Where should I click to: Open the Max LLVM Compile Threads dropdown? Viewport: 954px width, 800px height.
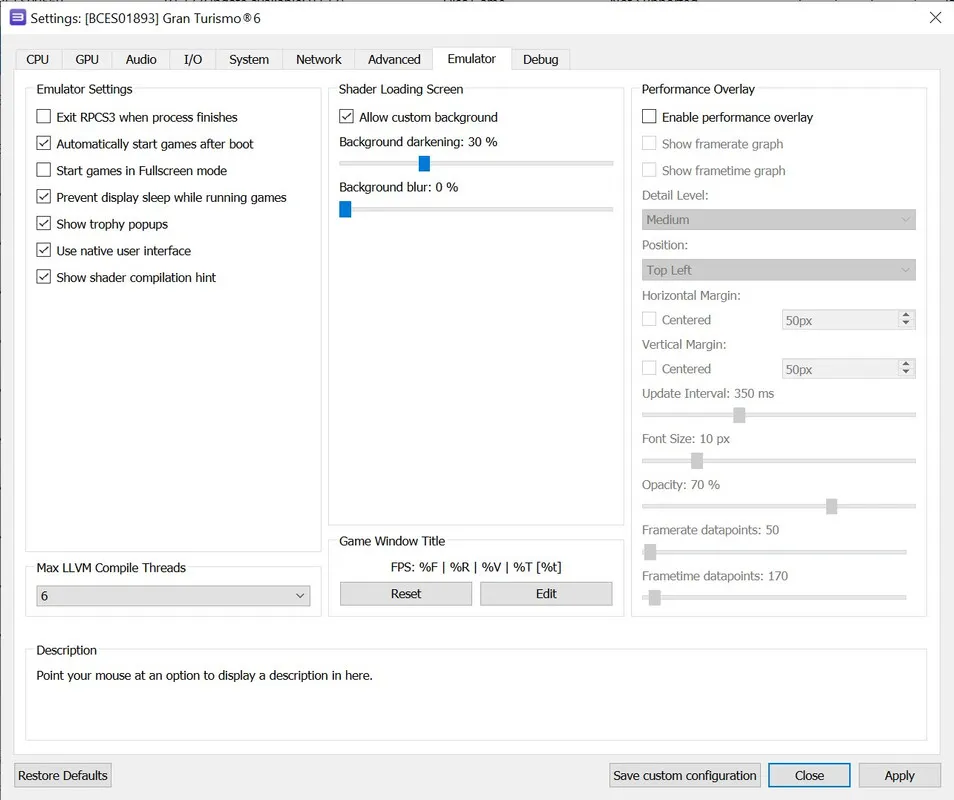click(173, 596)
